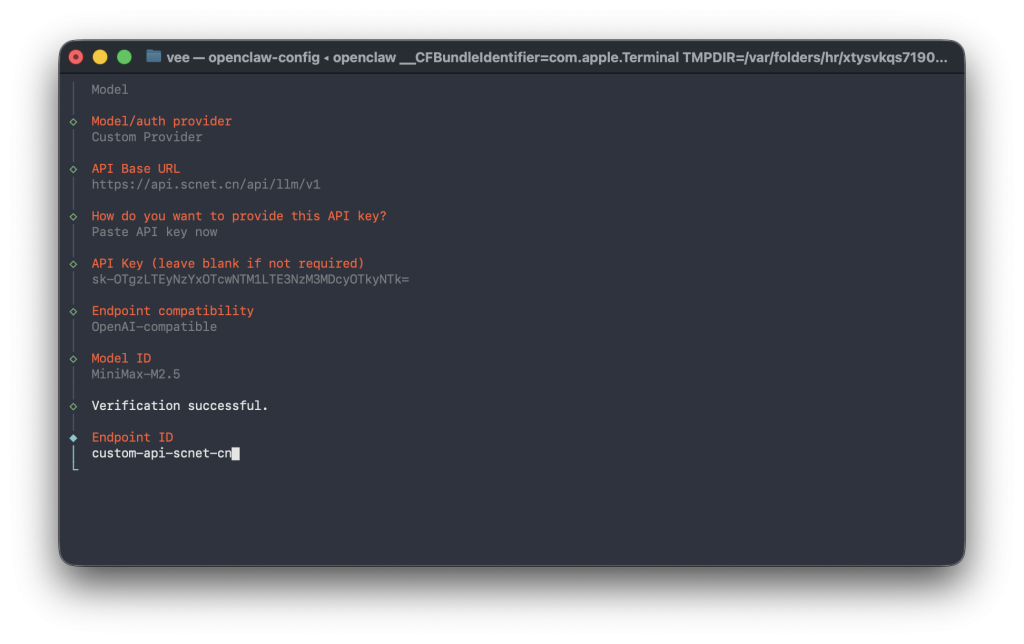
Task: Click the Verification successful message
Action: [x=180, y=406]
